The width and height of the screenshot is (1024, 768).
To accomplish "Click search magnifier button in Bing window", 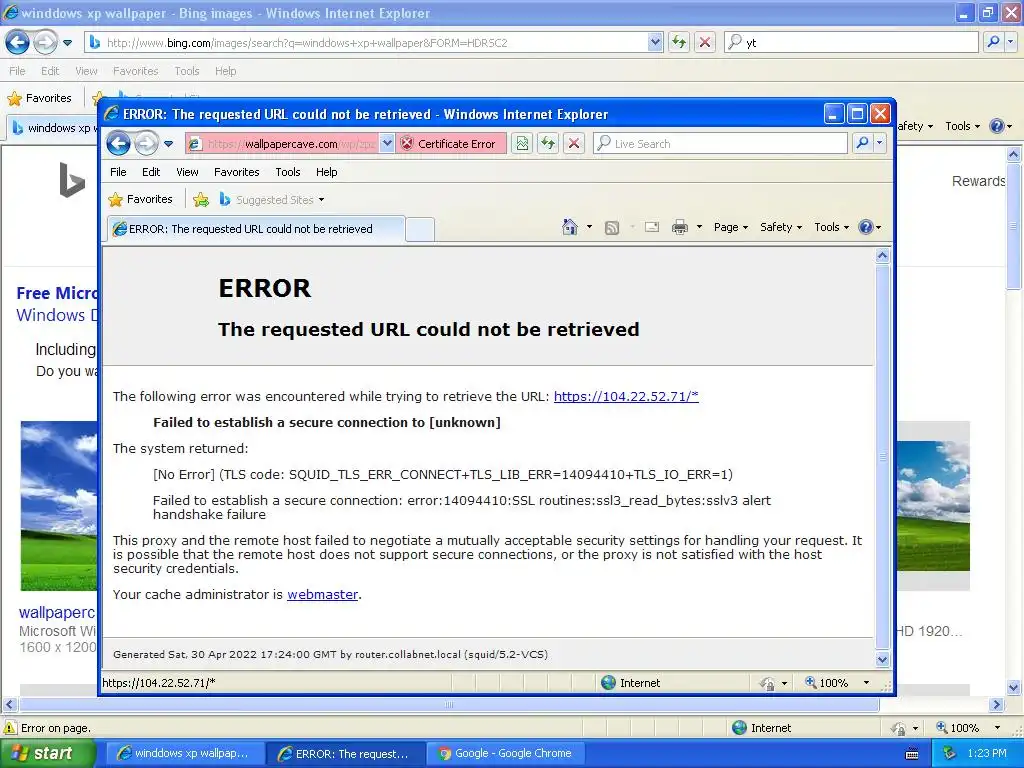I will pyautogui.click(x=993, y=42).
